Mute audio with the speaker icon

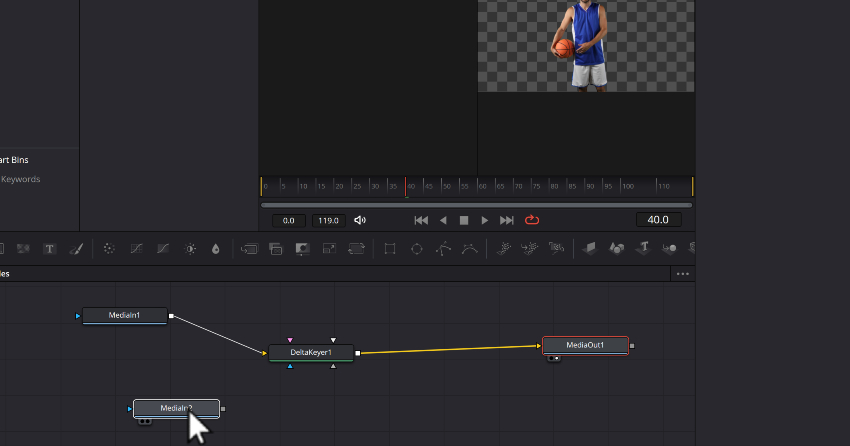[361, 220]
